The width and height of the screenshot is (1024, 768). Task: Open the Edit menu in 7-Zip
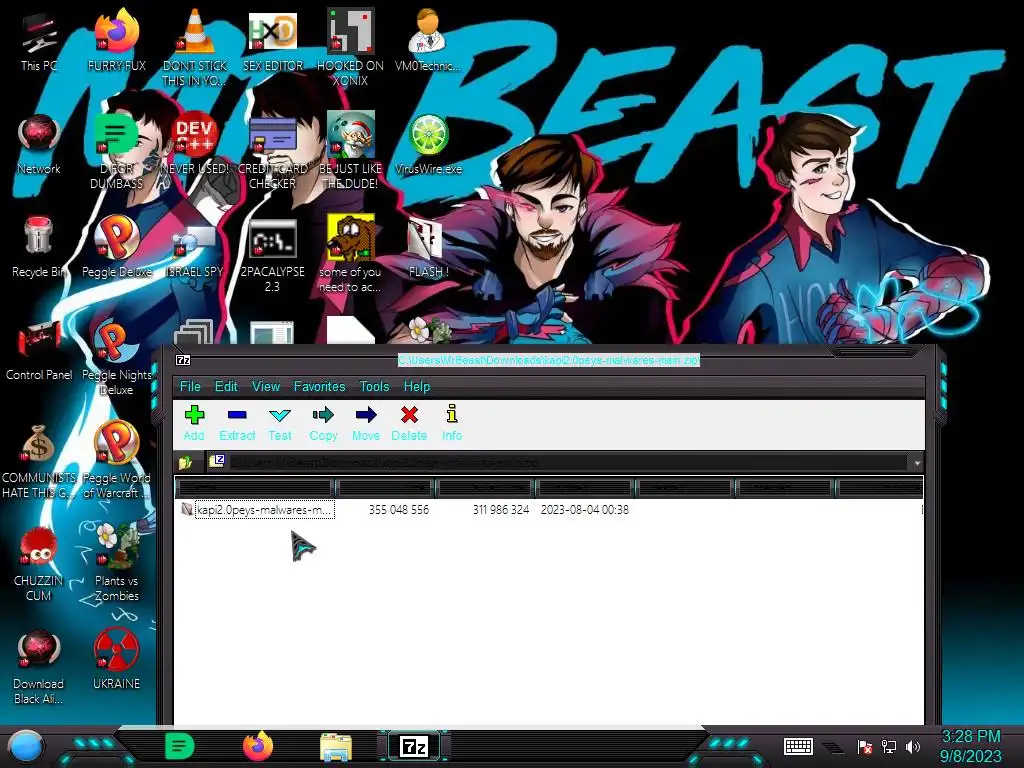click(226, 387)
